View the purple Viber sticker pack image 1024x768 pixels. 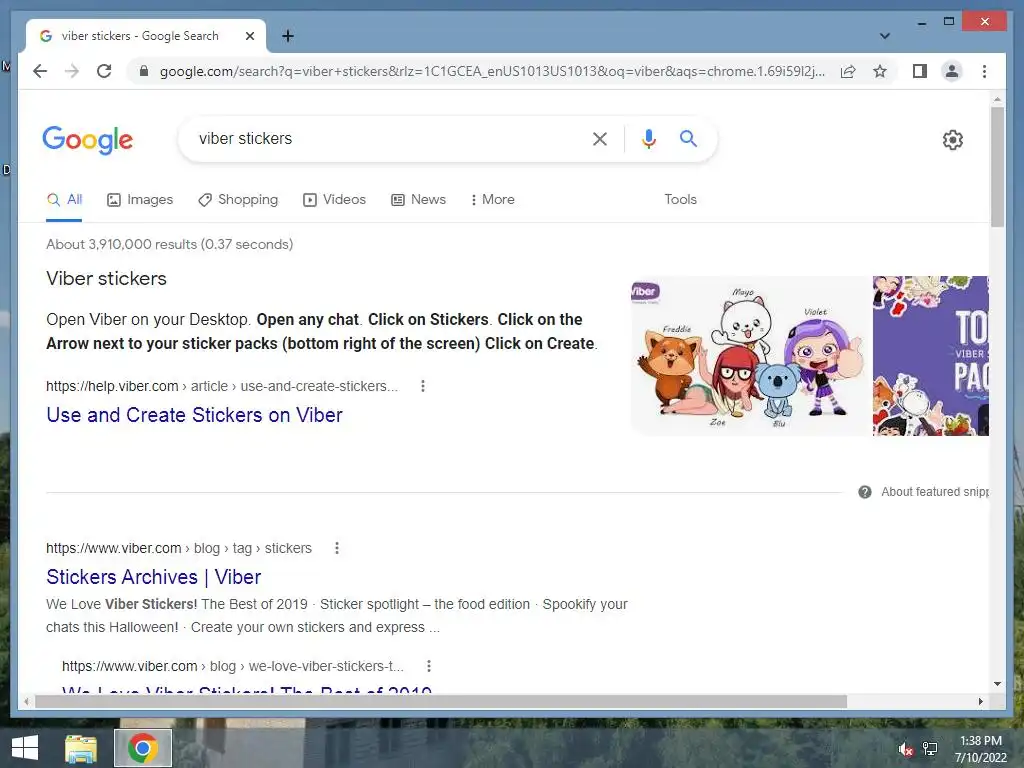pyautogui.click(x=930, y=355)
